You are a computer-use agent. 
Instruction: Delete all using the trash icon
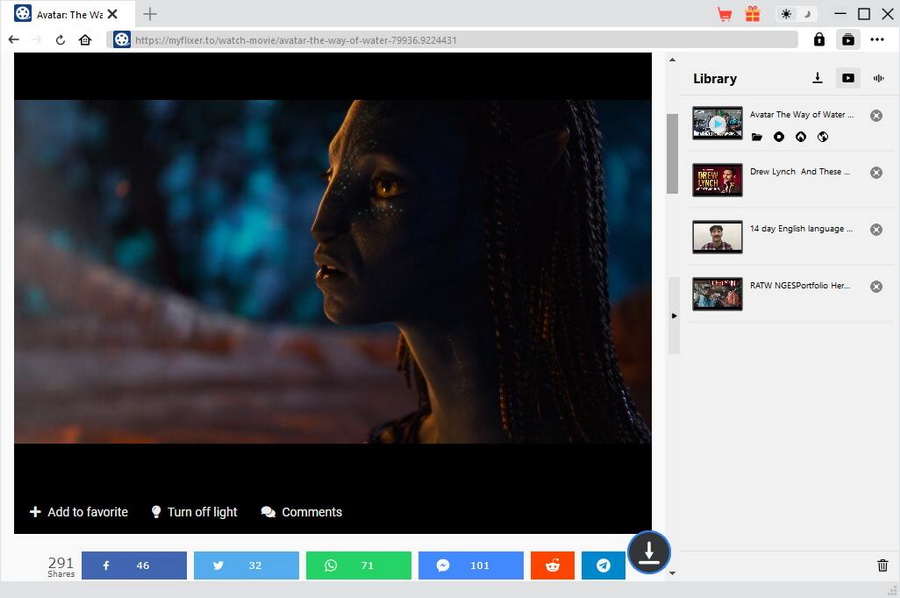coord(882,565)
